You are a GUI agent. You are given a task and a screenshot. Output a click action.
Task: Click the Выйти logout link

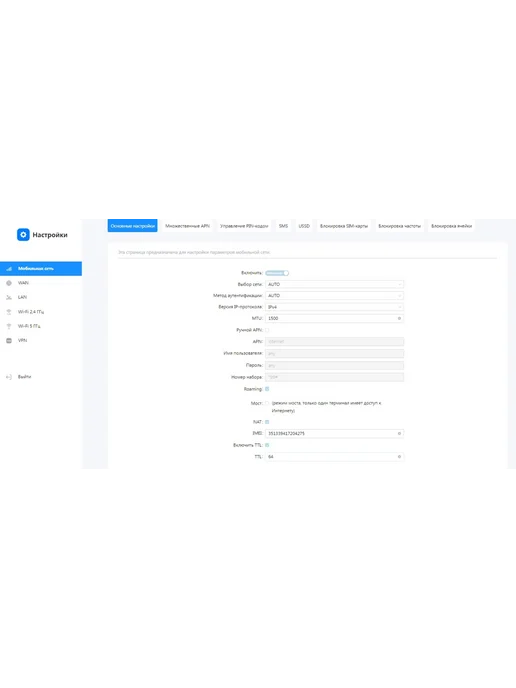point(24,377)
